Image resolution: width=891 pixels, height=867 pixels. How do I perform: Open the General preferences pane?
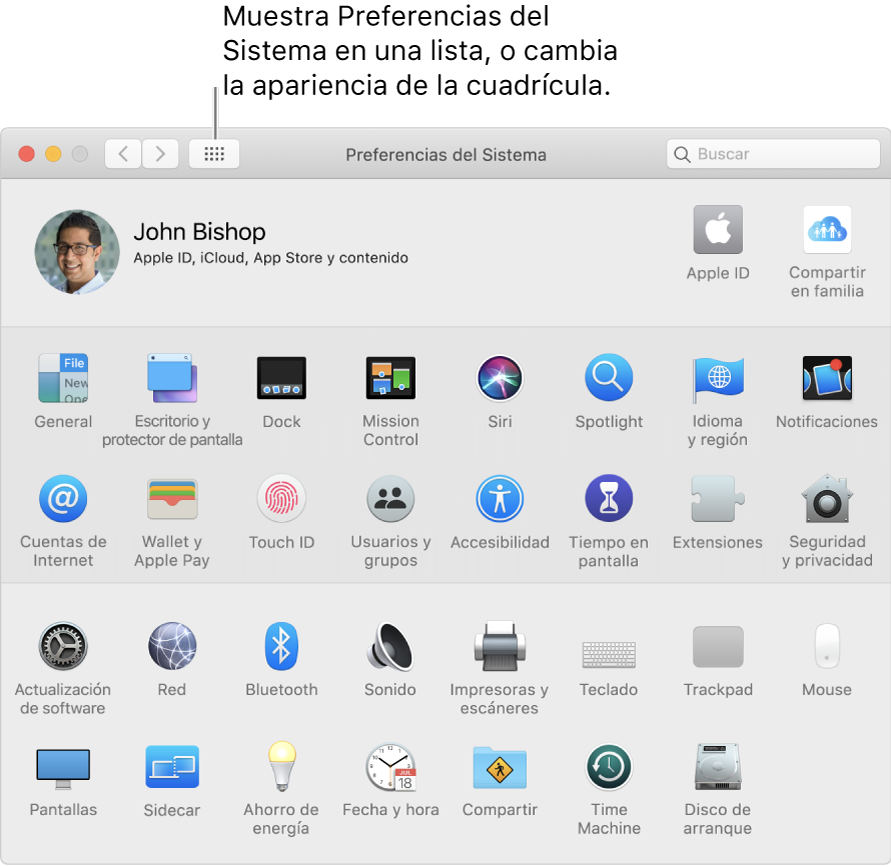(x=63, y=378)
